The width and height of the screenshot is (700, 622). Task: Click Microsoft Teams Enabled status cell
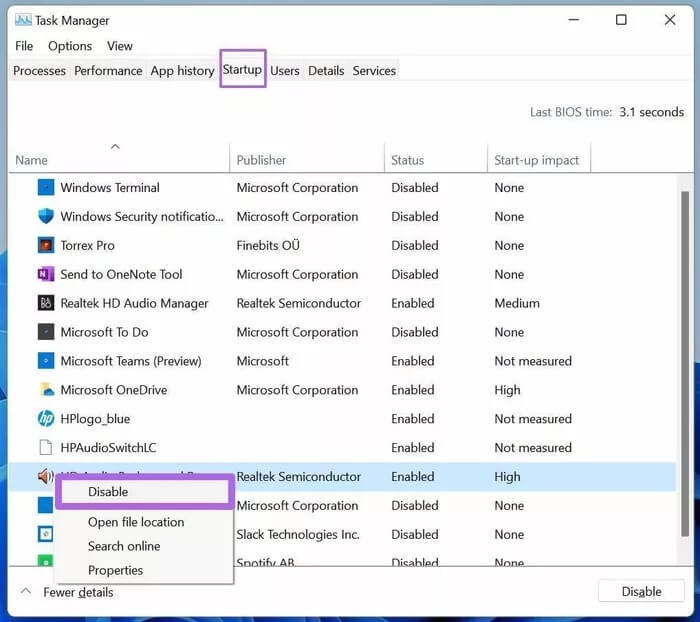click(x=412, y=361)
